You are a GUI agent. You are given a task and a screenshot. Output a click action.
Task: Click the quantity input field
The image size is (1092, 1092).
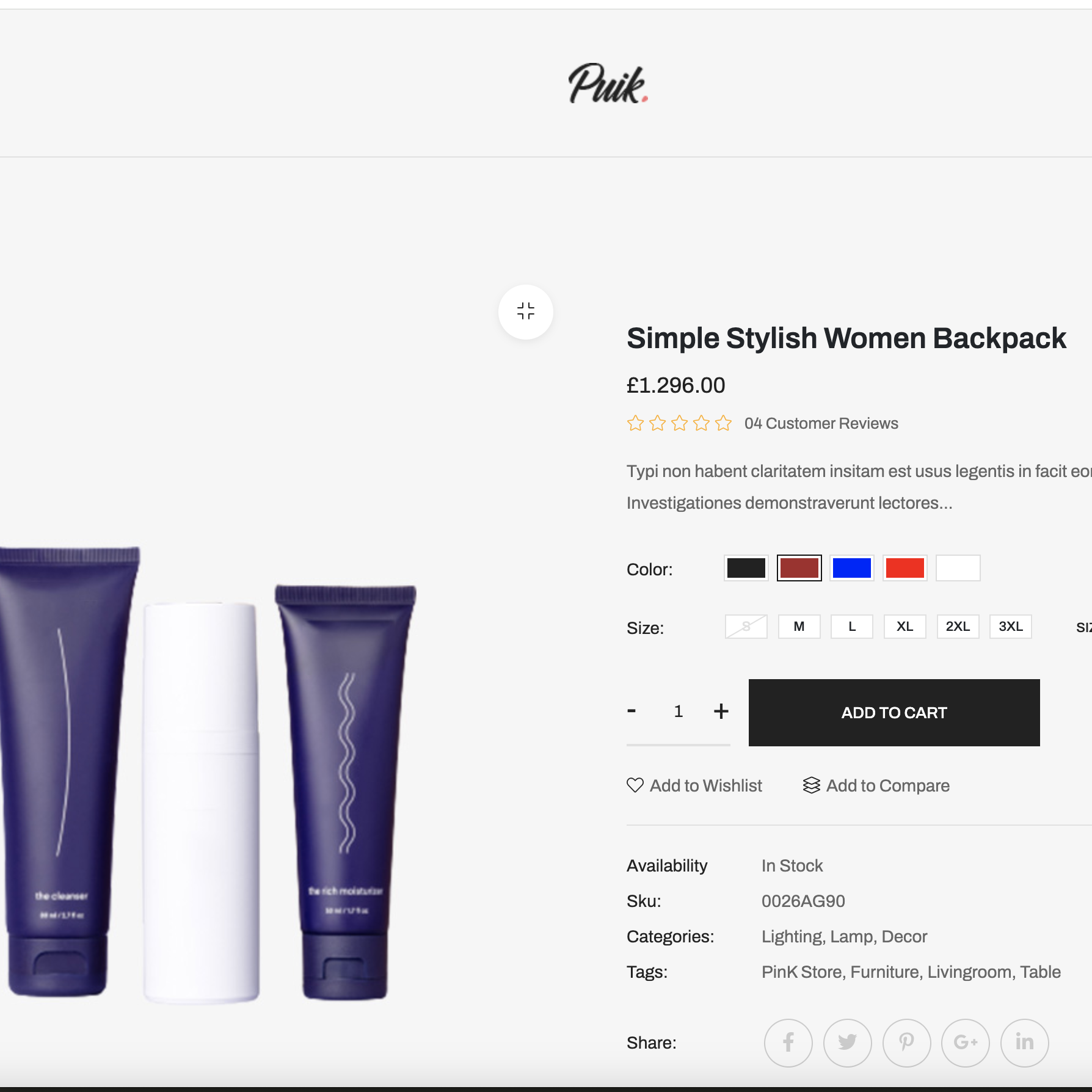point(678,711)
